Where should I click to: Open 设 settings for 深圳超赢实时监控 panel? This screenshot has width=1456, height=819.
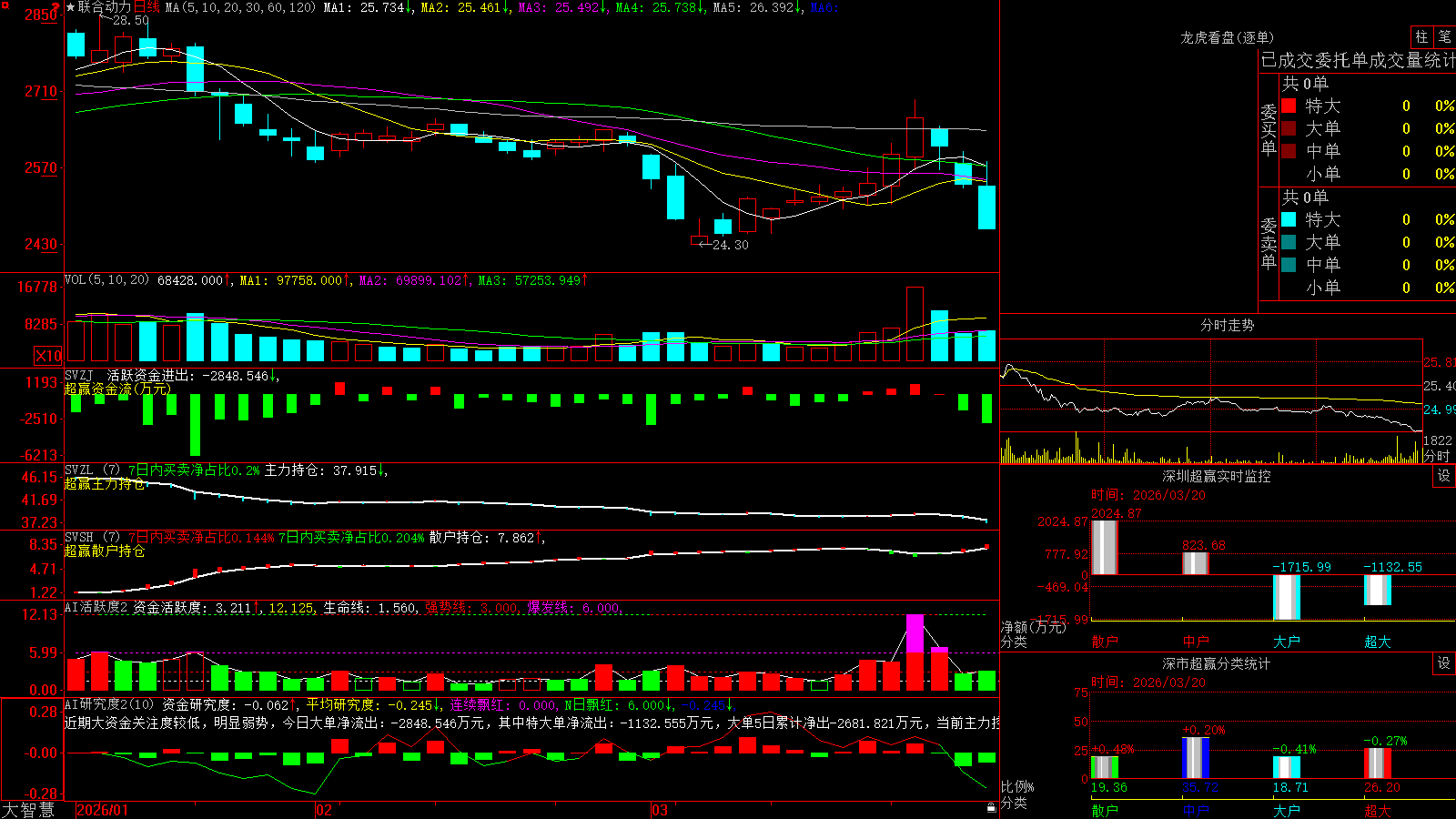(x=1444, y=476)
